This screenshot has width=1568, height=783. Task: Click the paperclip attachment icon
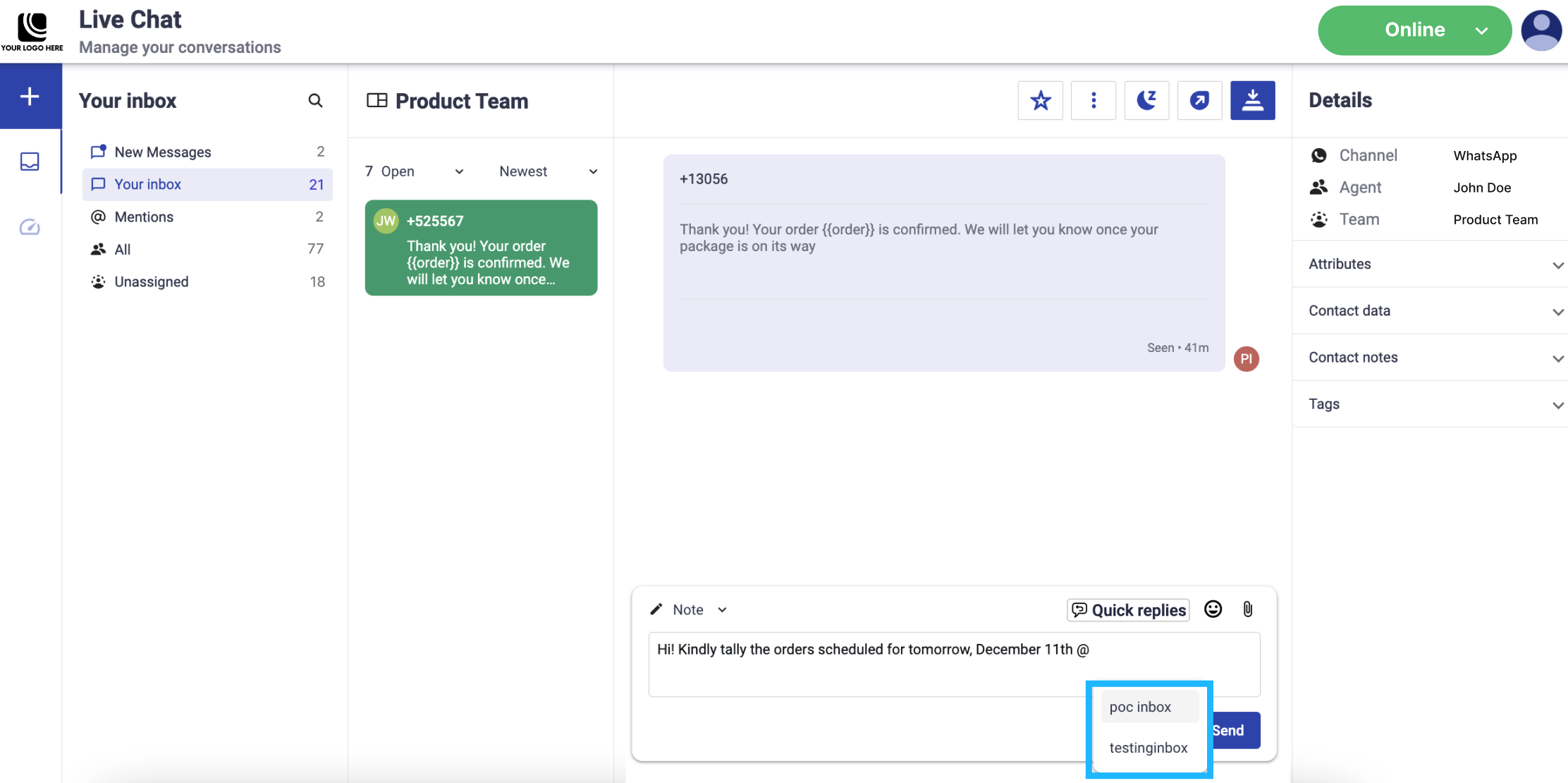pyautogui.click(x=1247, y=609)
